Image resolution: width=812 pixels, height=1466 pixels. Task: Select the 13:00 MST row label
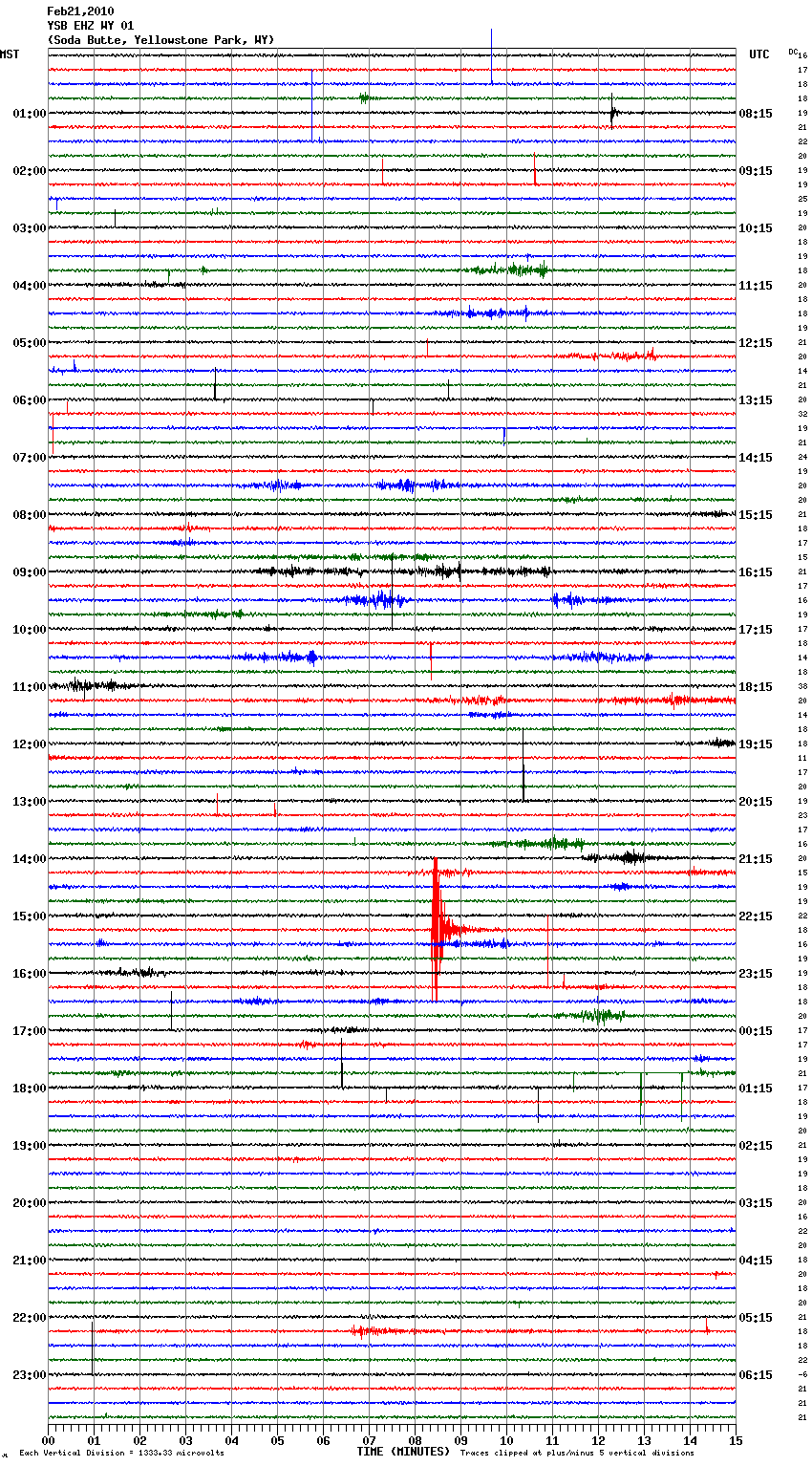tap(29, 802)
